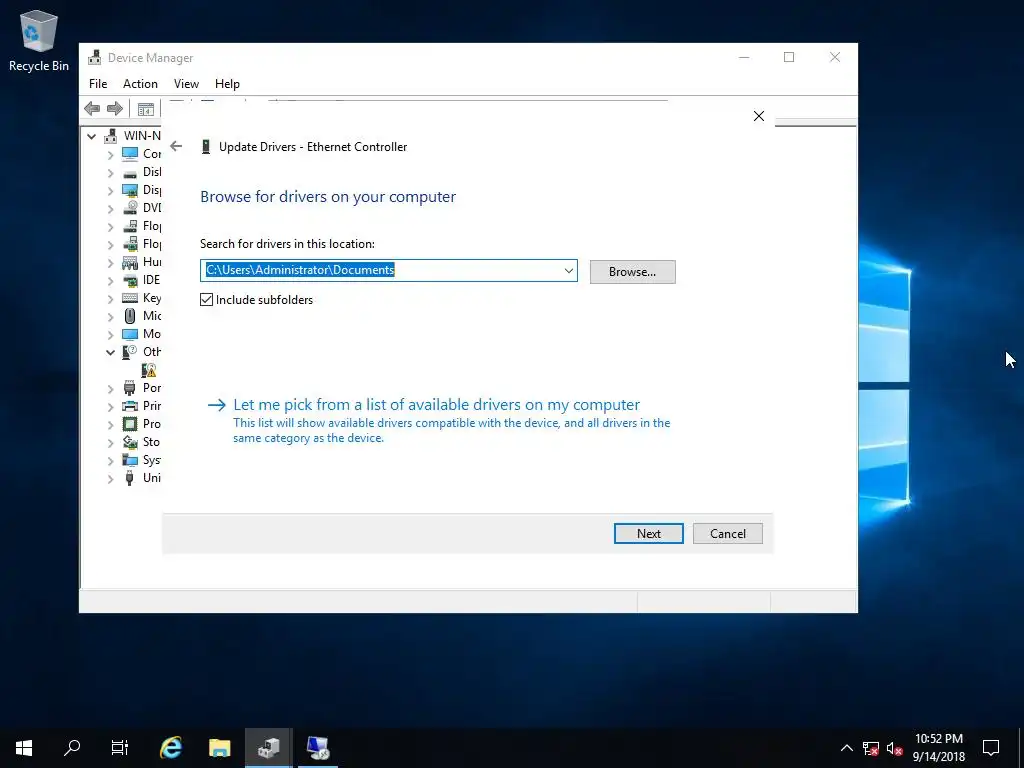Click the Human Interface Devices category icon

click(x=130, y=263)
